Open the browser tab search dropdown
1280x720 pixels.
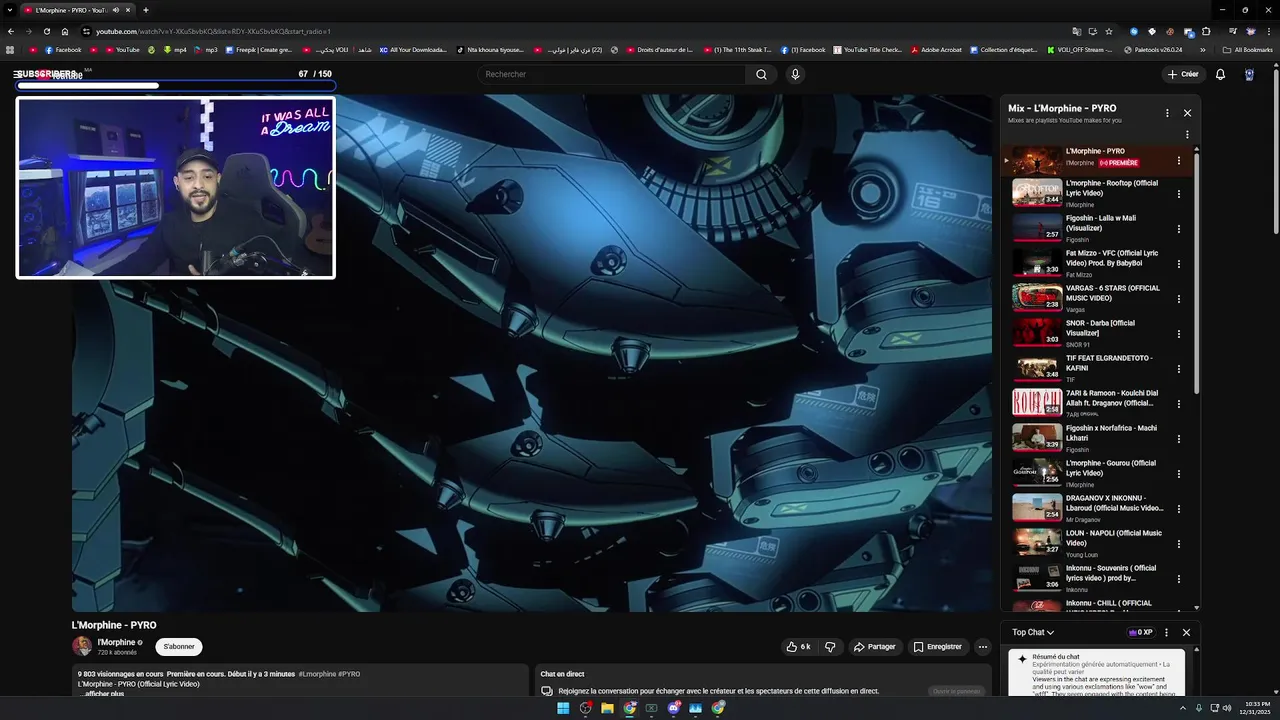pyautogui.click(x=11, y=10)
